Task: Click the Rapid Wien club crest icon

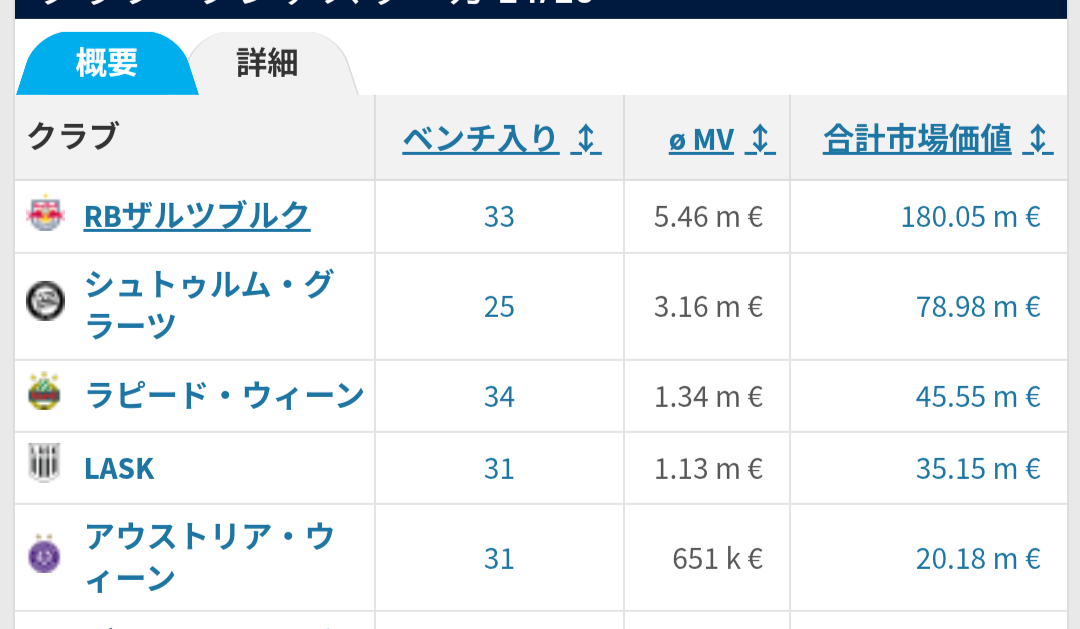Action: pos(44,391)
